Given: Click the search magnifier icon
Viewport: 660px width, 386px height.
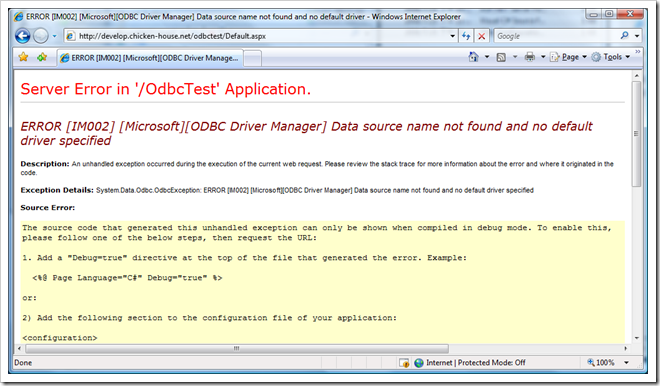Looking at the screenshot, I should pyautogui.click(x=625, y=36).
